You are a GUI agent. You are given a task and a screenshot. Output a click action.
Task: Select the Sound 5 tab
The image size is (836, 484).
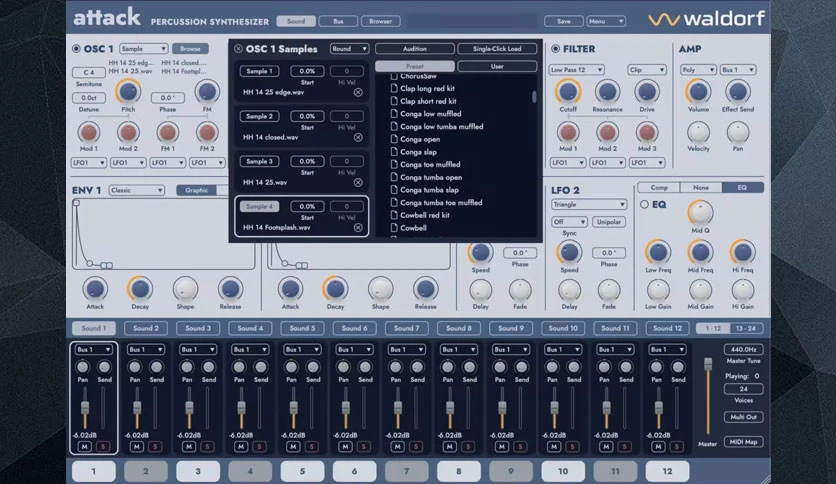pyautogui.click(x=302, y=328)
